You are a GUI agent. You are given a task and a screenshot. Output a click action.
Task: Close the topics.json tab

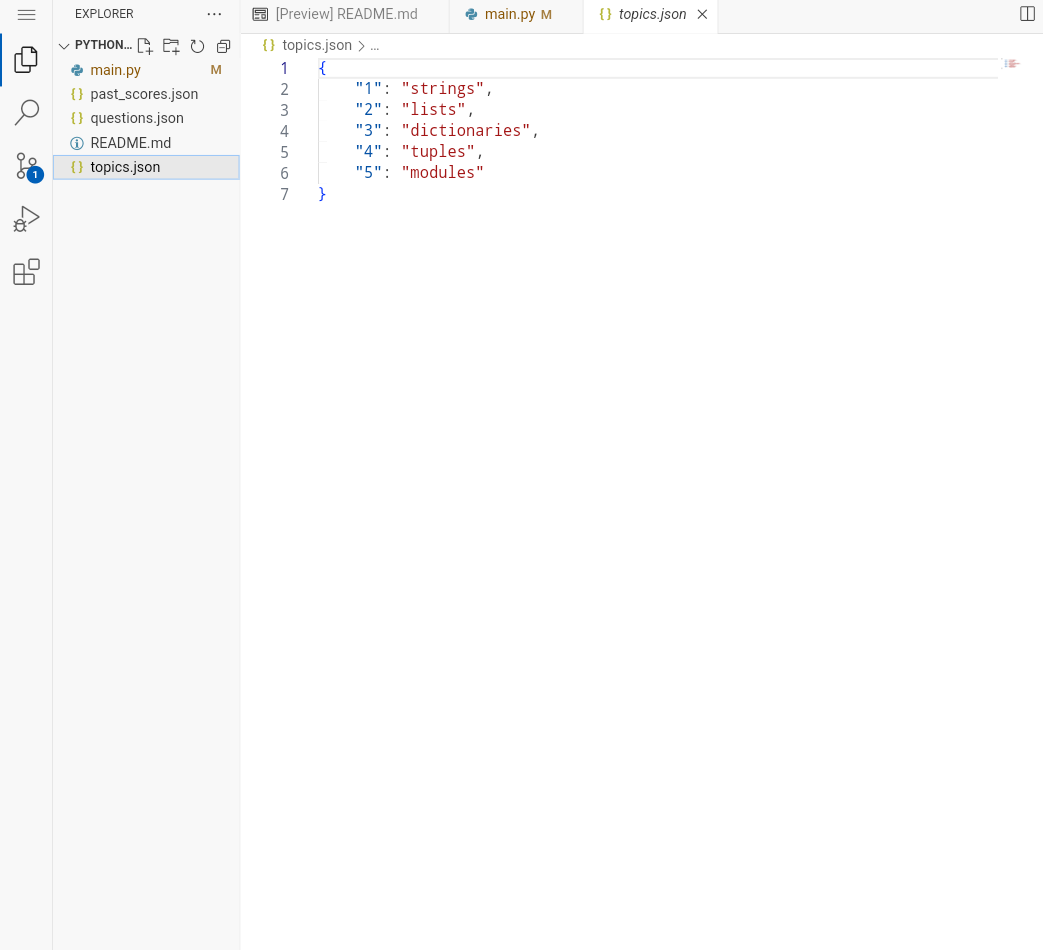pyautogui.click(x=702, y=15)
